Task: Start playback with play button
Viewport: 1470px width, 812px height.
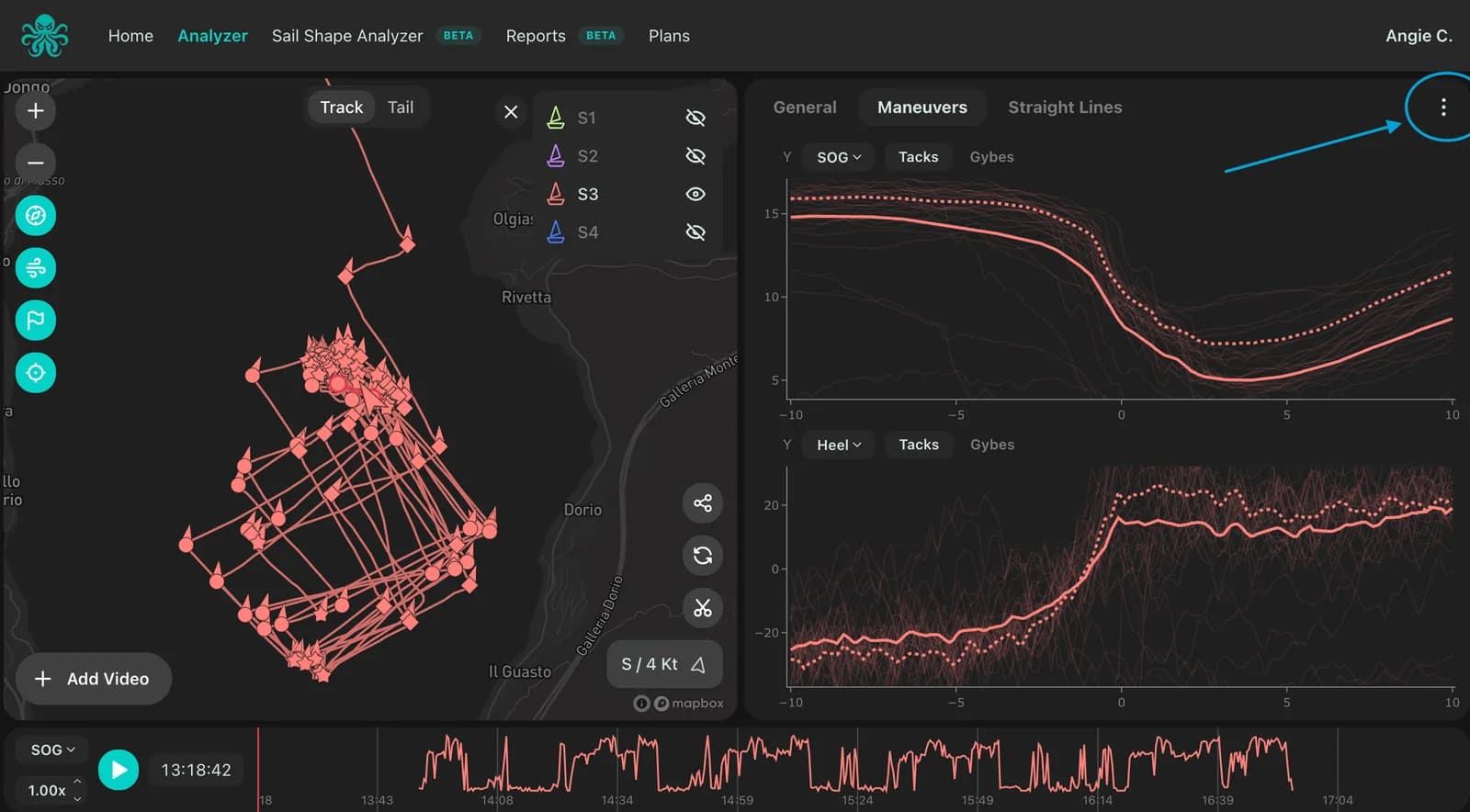Action: coord(119,770)
